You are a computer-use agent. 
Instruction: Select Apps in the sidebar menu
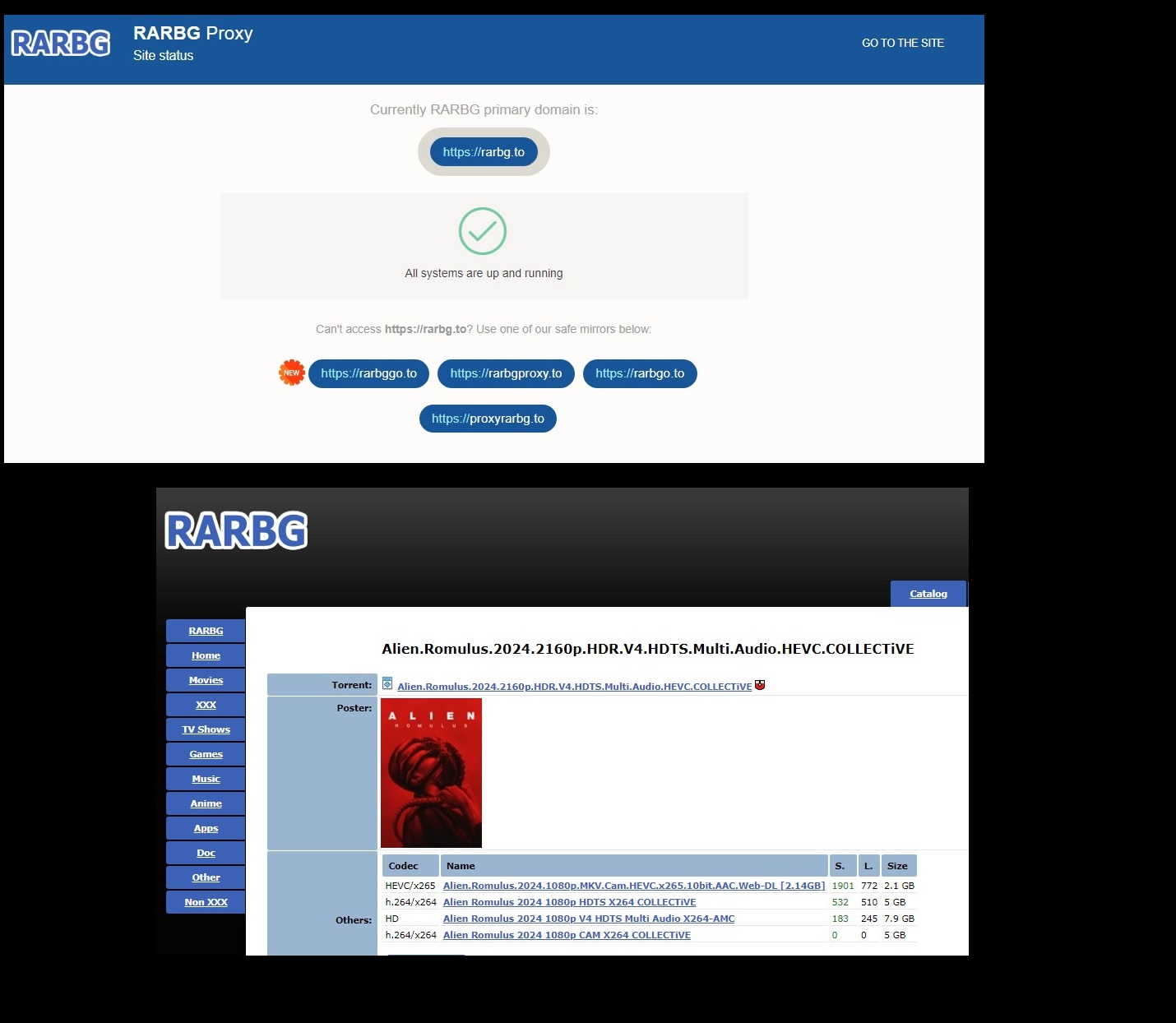click(206, 828)
